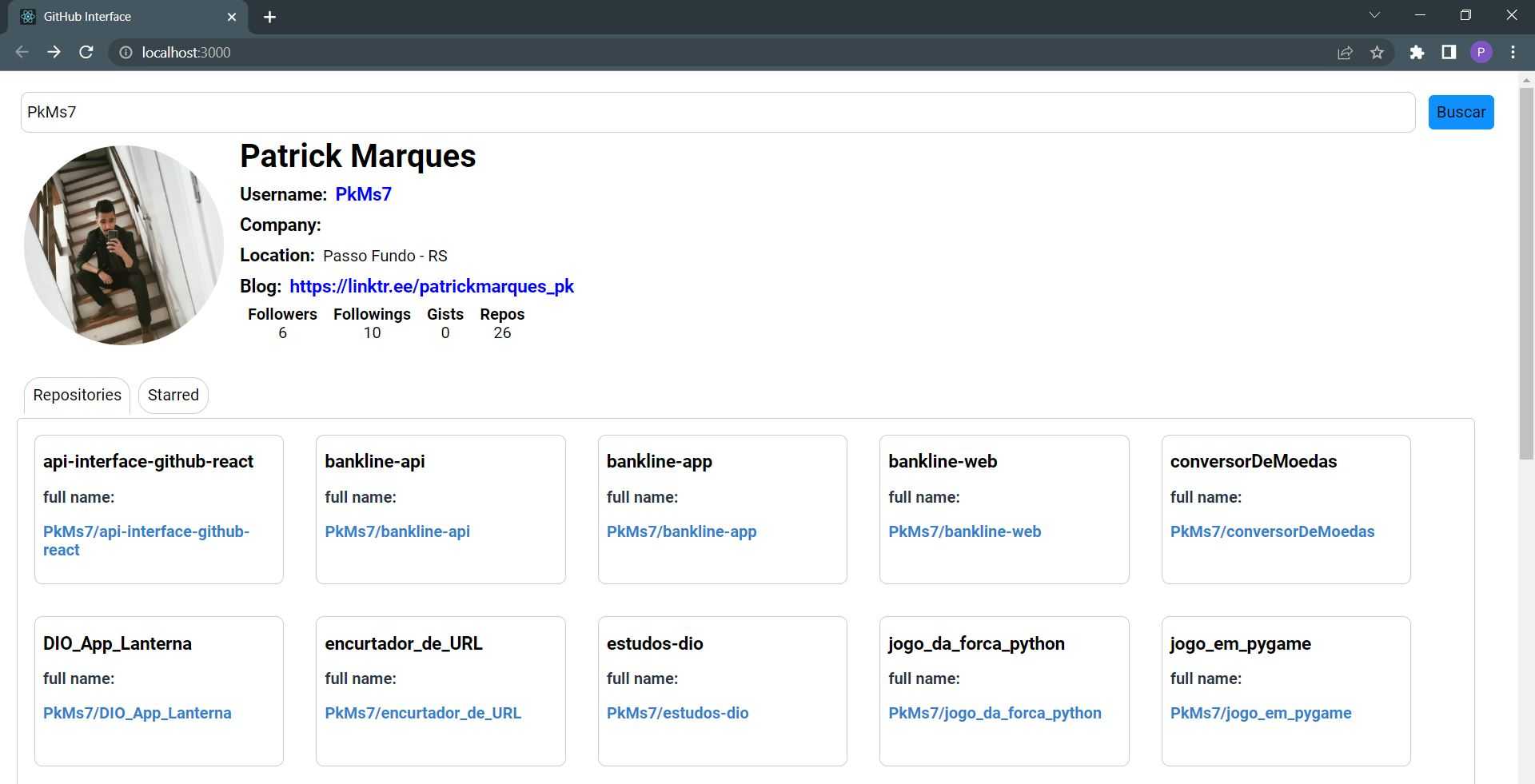Open the browser side panel icon

[x=1449, y=52]
